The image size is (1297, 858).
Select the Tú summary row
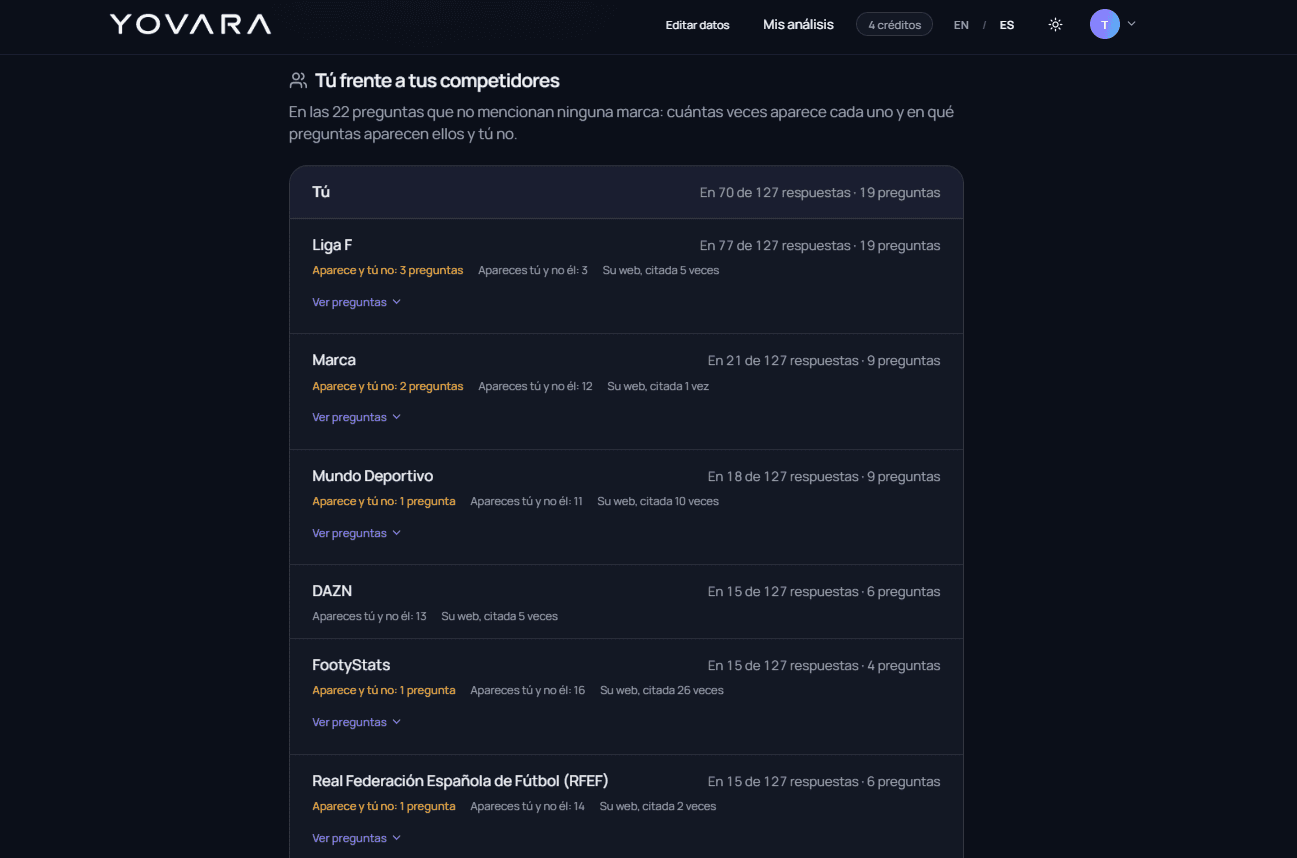(x=626, y=192)
